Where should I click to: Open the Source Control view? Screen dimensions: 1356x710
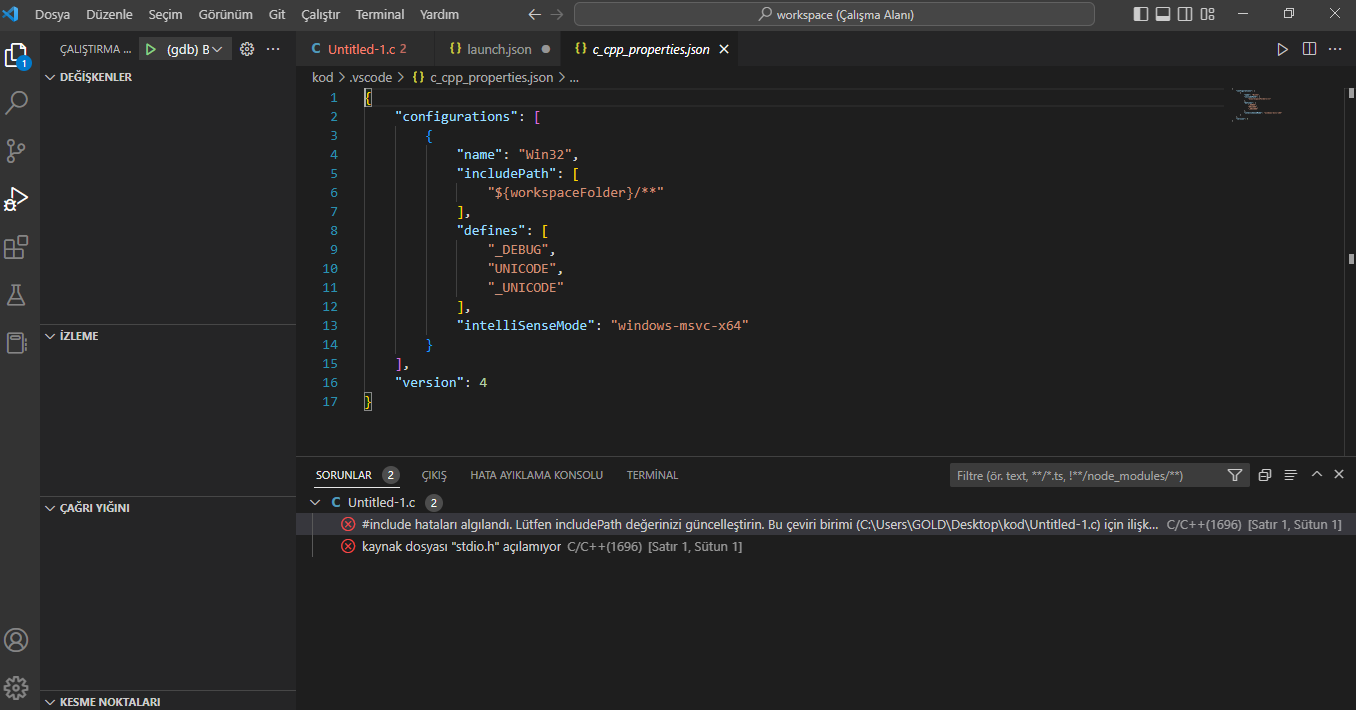(17, 150)
